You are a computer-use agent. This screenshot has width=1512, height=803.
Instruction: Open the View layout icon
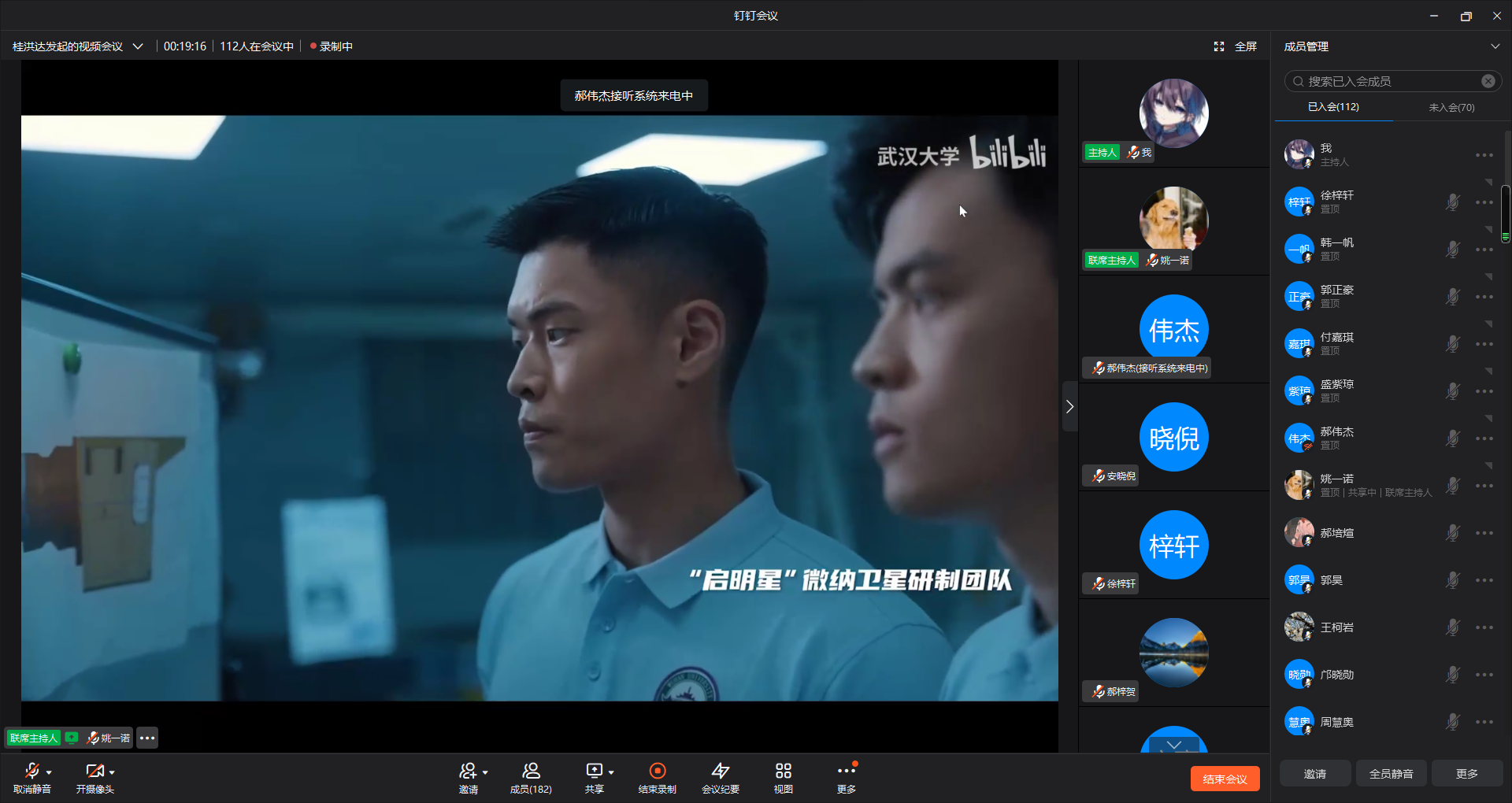[x=783, y=771]
